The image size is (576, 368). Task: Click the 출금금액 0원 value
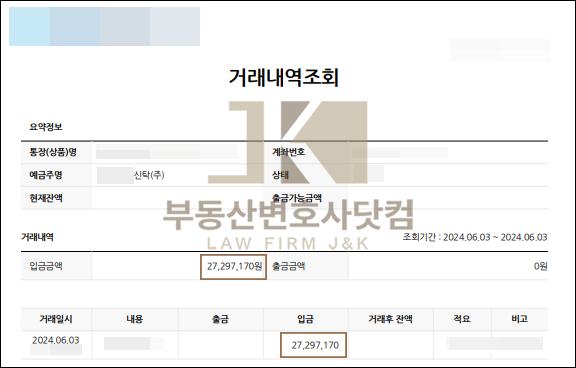[x=540, y=266]
